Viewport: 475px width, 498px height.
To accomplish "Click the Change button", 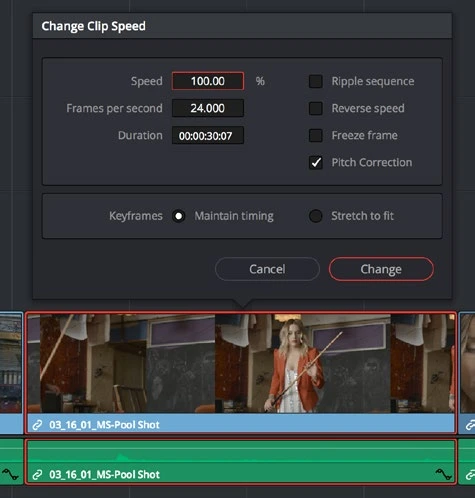I will tap(381, 269).
